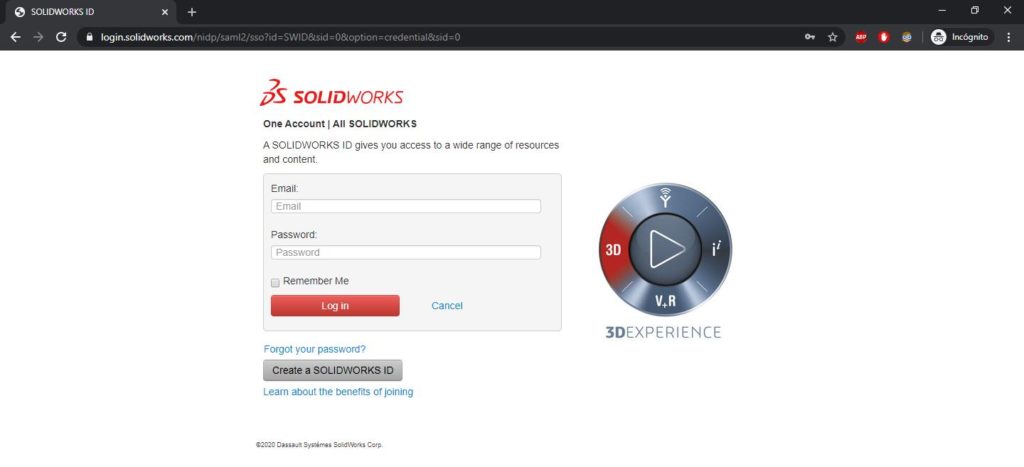View site security padlock info

click(89, 37)
